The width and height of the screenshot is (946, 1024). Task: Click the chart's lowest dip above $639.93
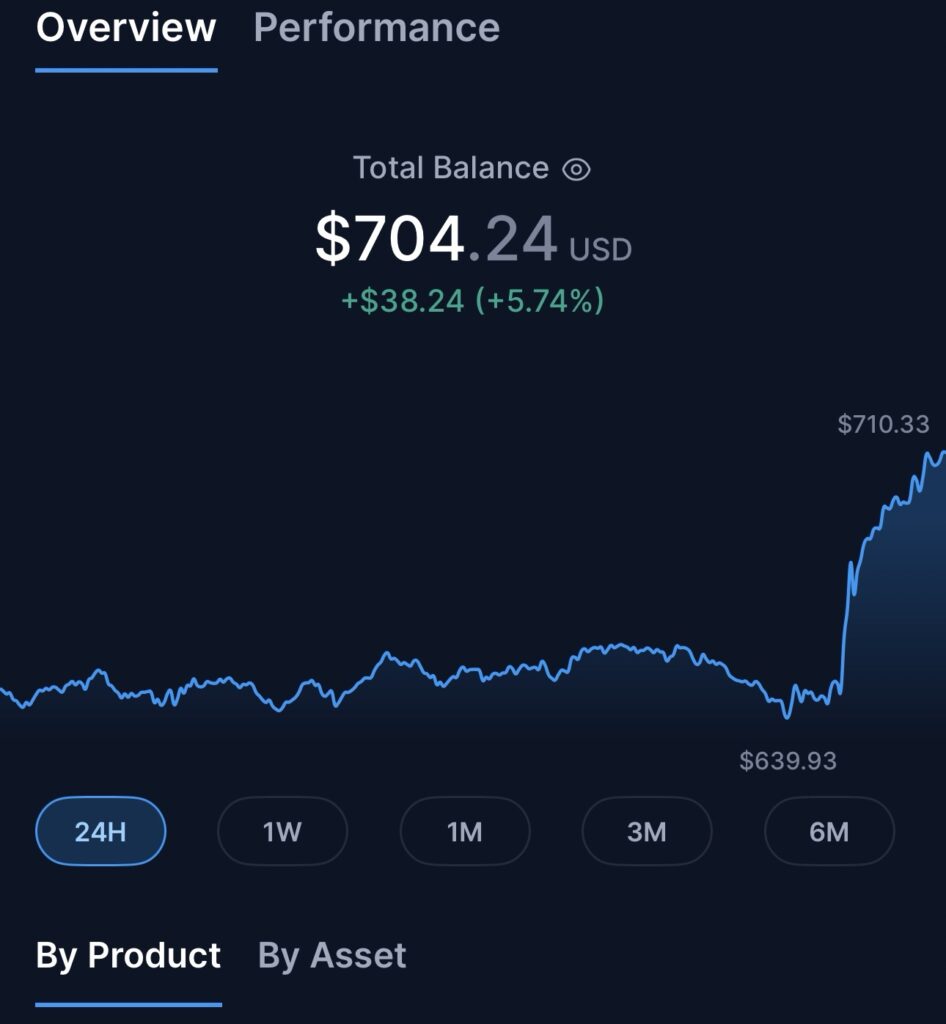tap(787, 716)
